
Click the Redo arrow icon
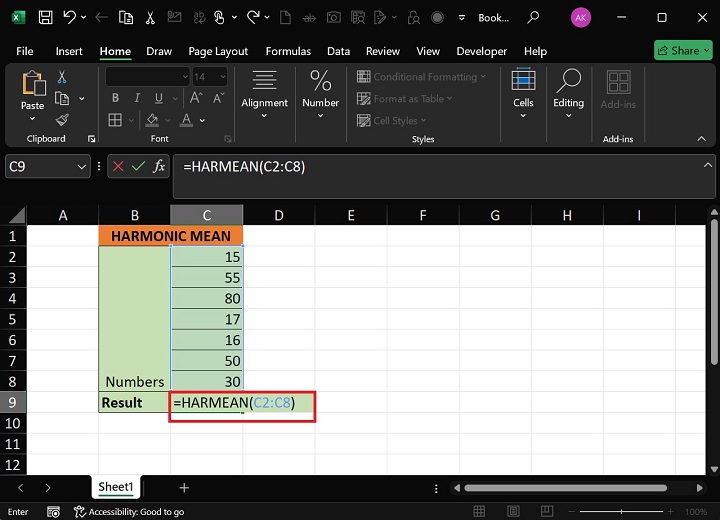(x=253, y=17)
